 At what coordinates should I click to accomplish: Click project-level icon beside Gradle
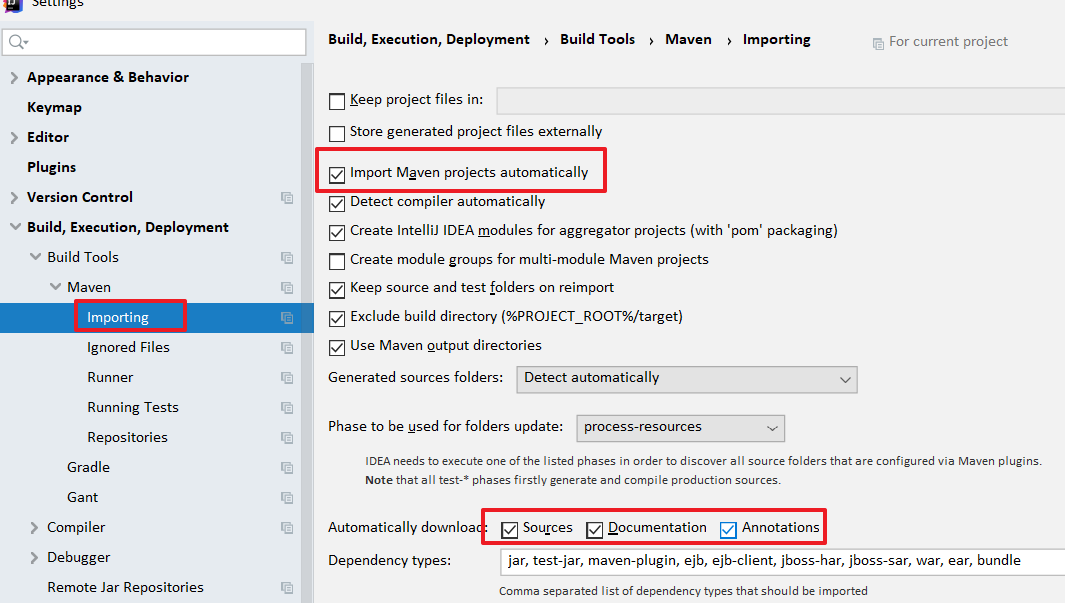[287, 468]
